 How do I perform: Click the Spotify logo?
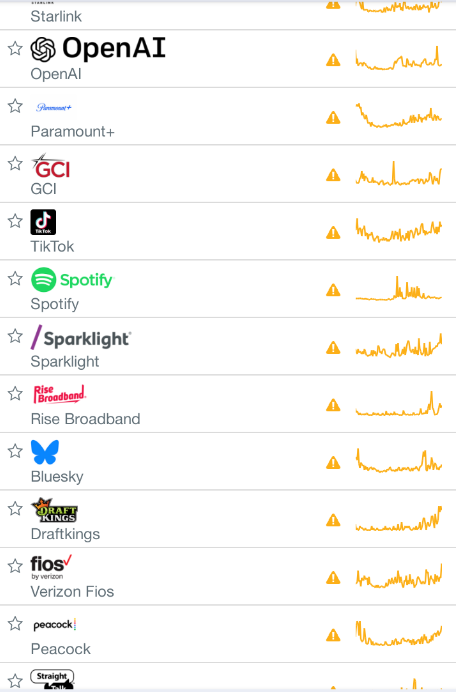(72, 279)
